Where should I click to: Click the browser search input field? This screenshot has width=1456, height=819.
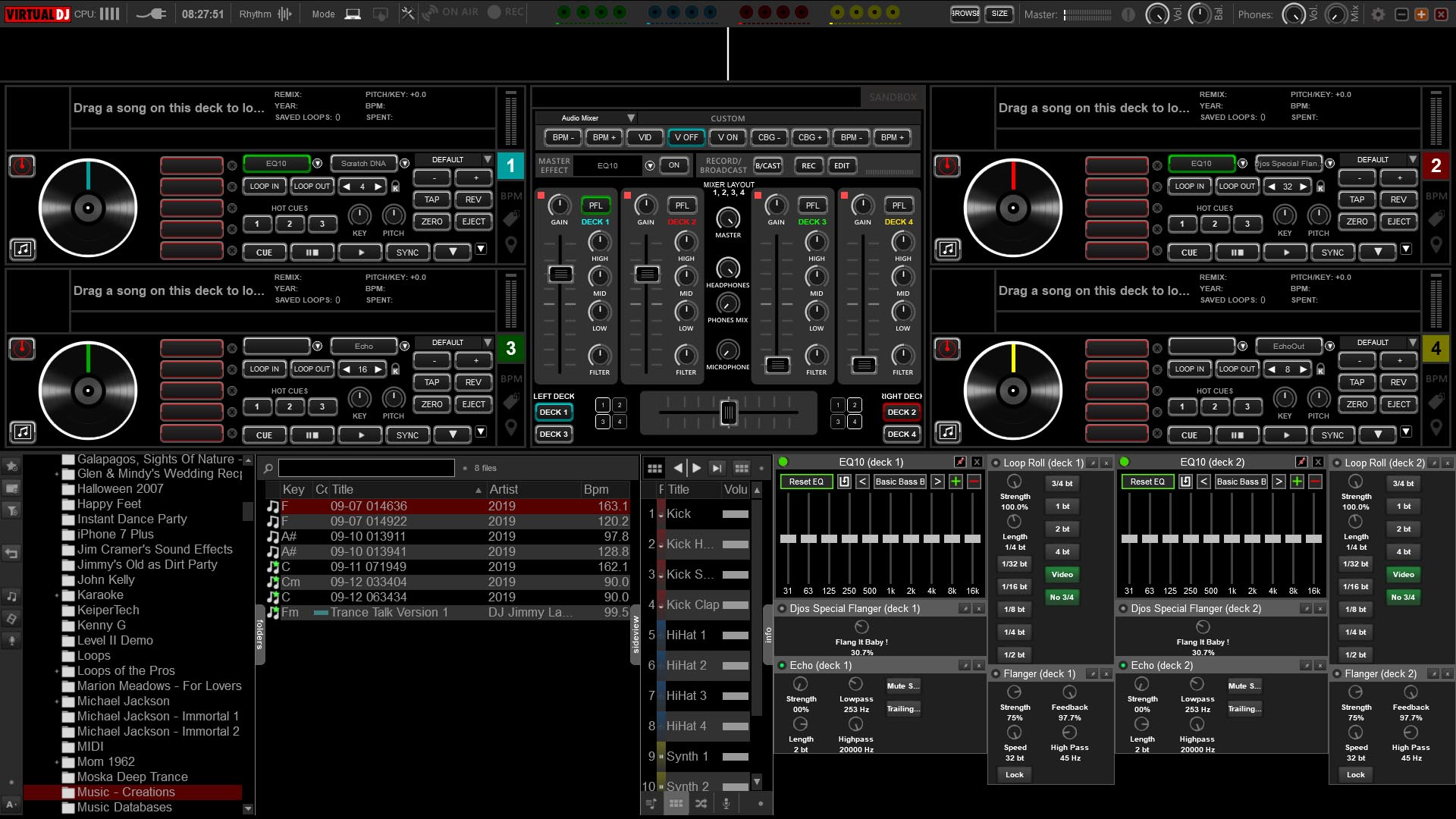click(366, 468)
